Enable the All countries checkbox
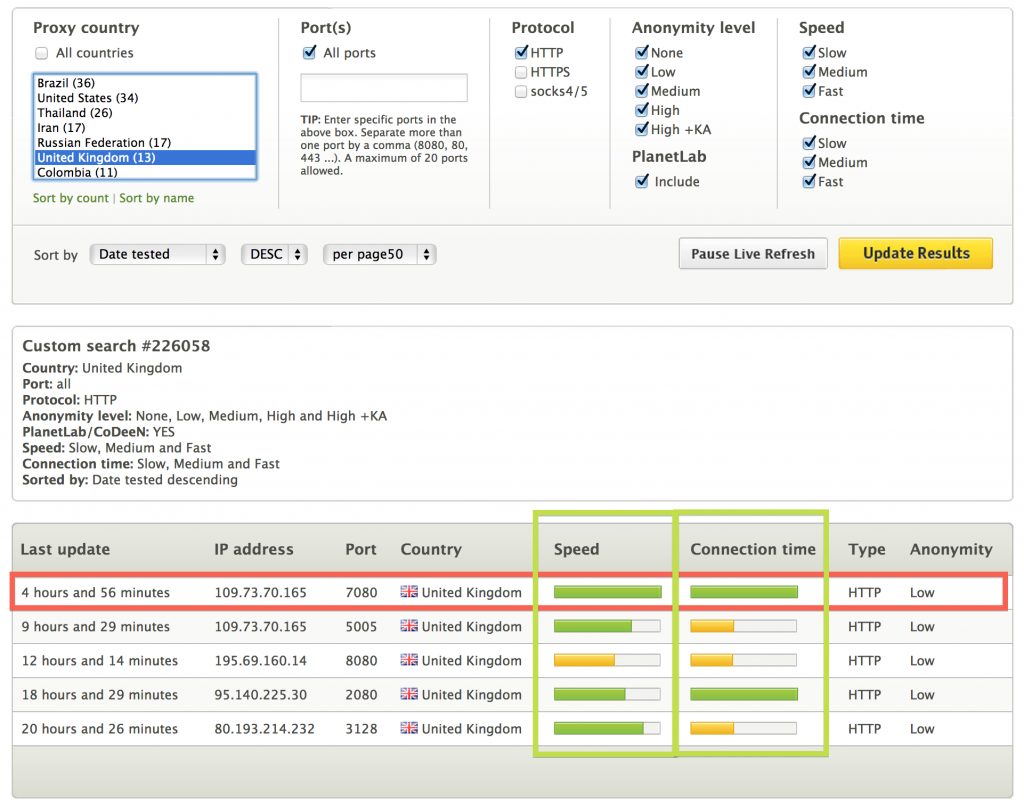Screen dimensions: 1024x808 pos(42,53)
